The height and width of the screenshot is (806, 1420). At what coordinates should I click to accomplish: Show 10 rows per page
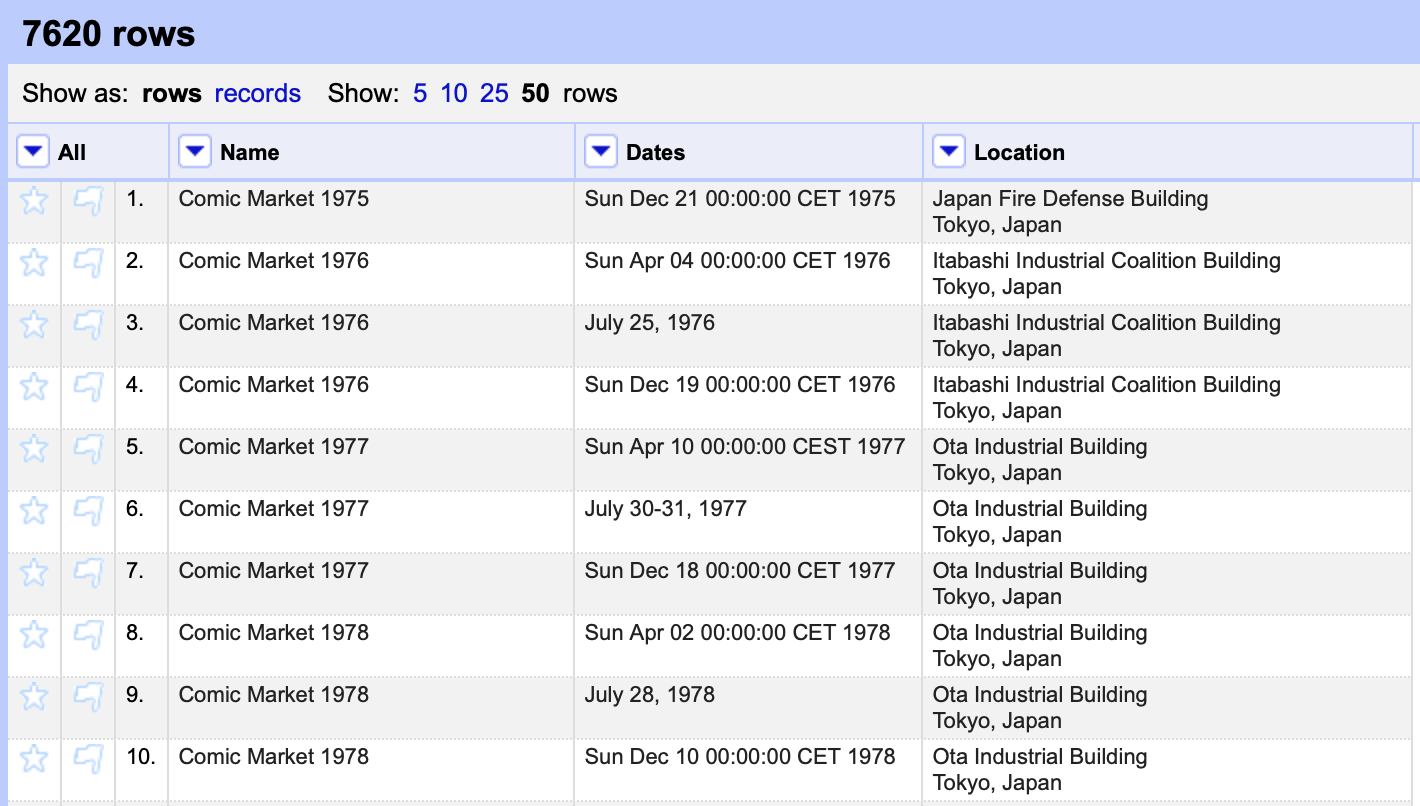tap(453, 93)
